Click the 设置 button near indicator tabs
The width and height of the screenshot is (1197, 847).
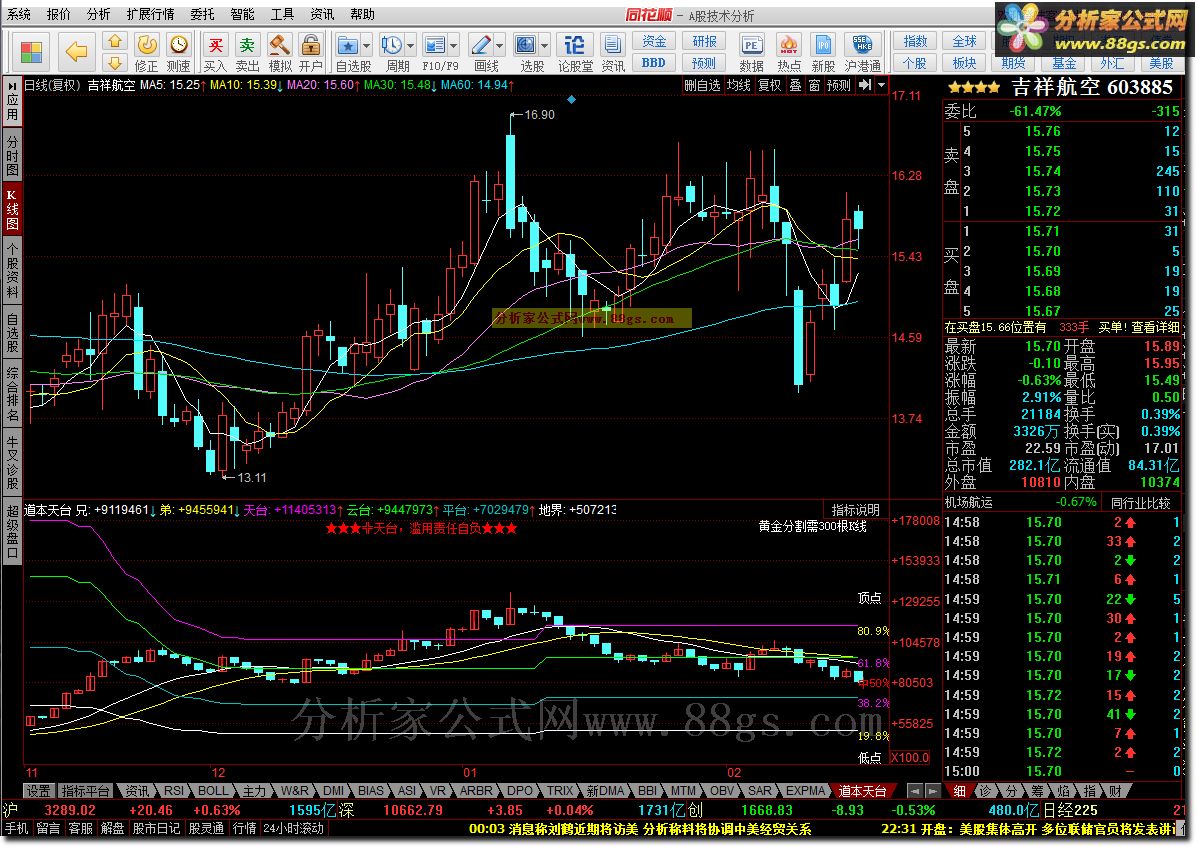38,791
